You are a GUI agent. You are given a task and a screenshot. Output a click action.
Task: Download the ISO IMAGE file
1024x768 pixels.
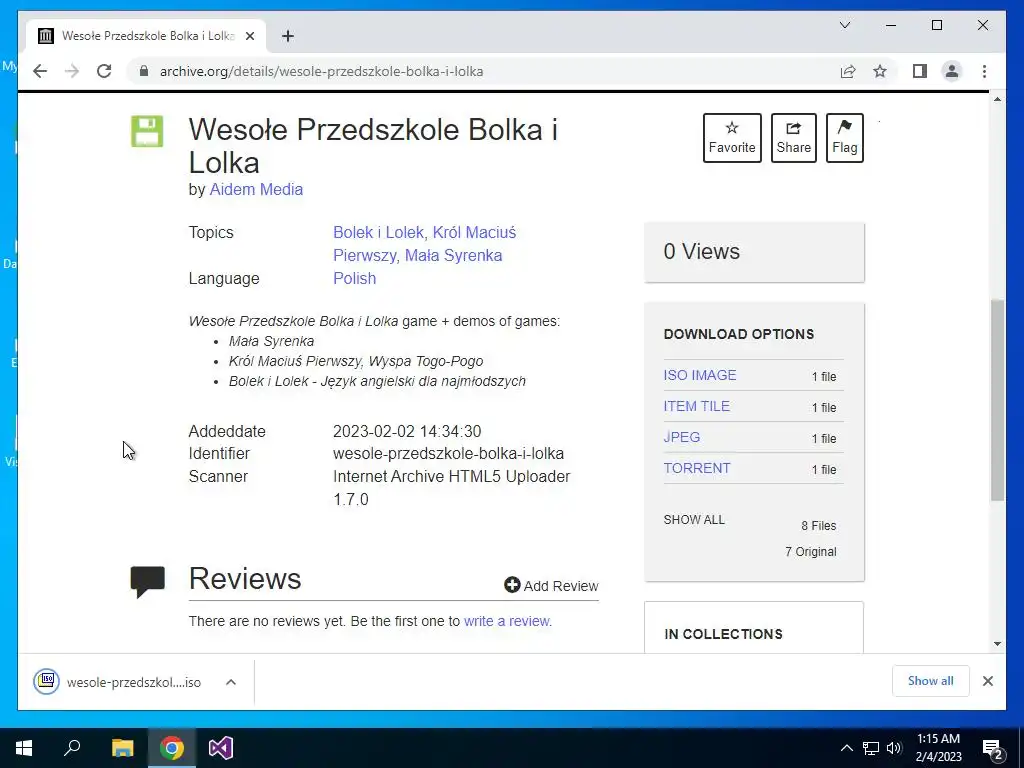(x=699, y=375)
